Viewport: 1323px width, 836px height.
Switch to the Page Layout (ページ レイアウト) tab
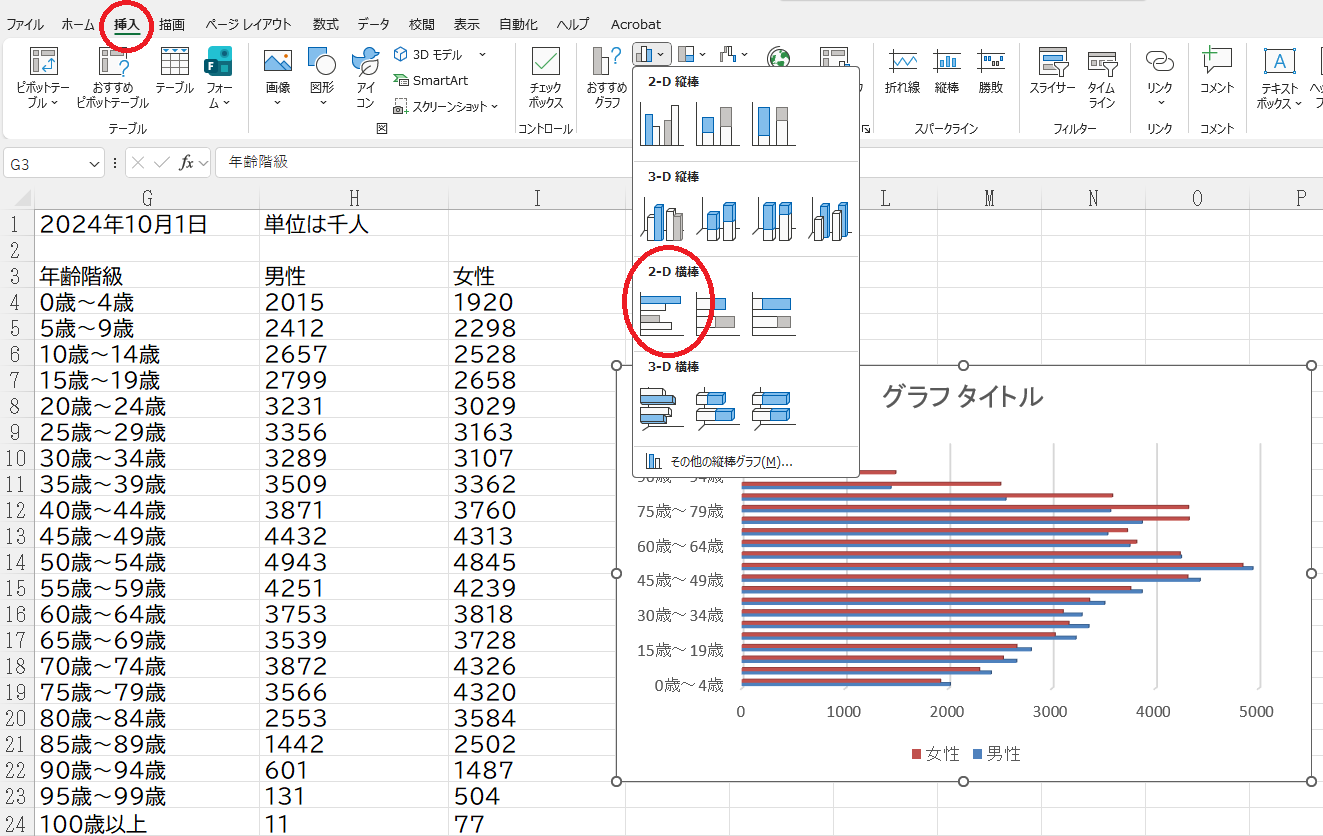tap(249, 24)
